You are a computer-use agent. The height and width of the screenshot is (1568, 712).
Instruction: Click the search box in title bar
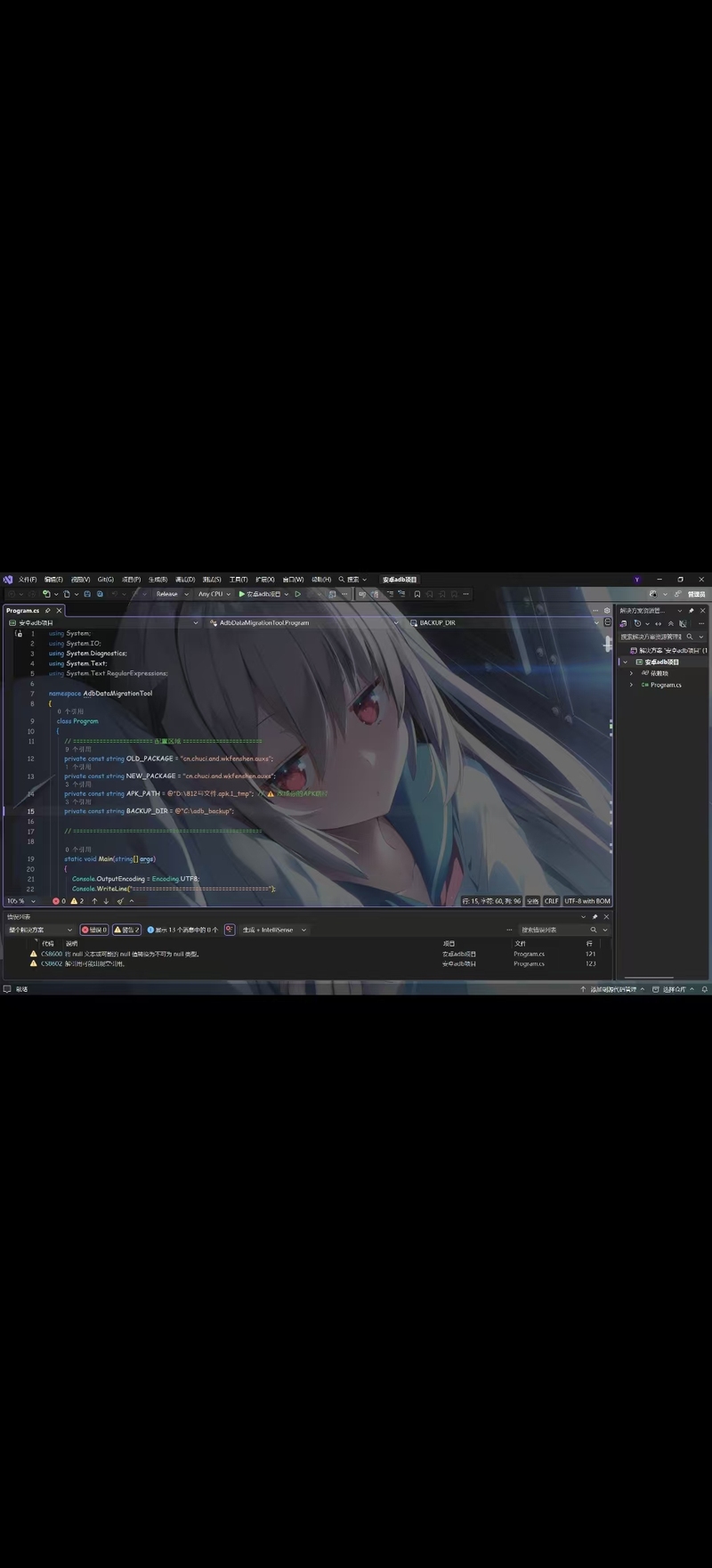click(352, 580)
